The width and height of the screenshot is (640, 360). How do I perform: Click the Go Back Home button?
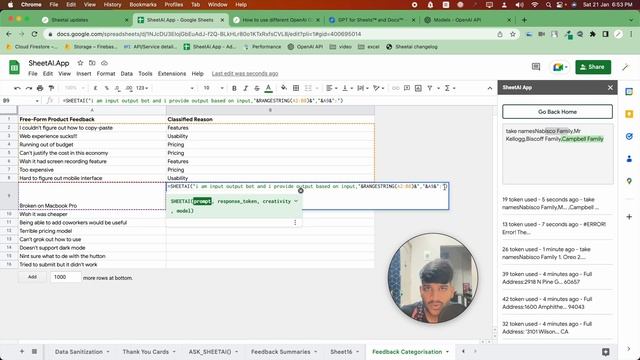click(x=557, y=112)
